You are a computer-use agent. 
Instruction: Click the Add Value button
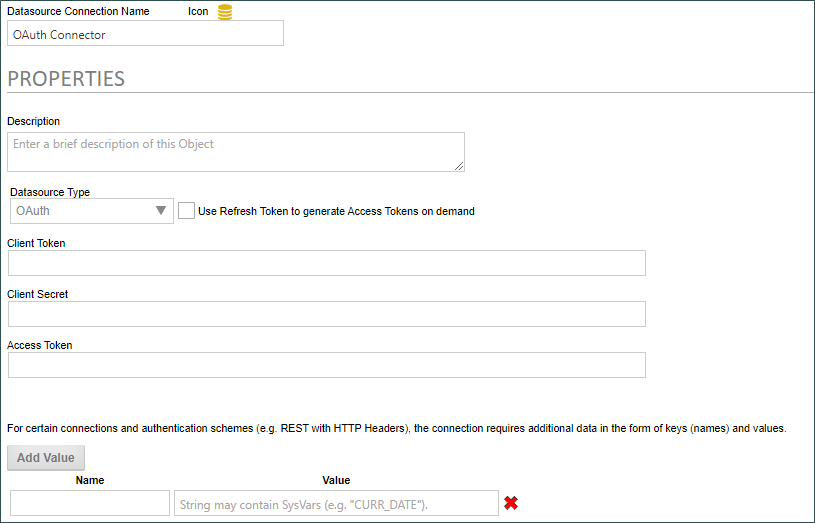click(46, 457)
